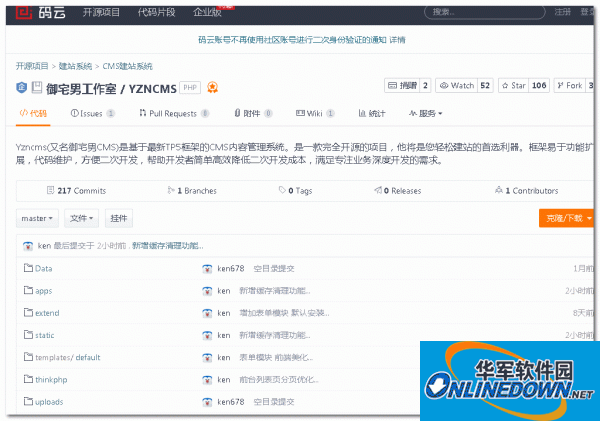Open the Star count 106

(539, 85)
